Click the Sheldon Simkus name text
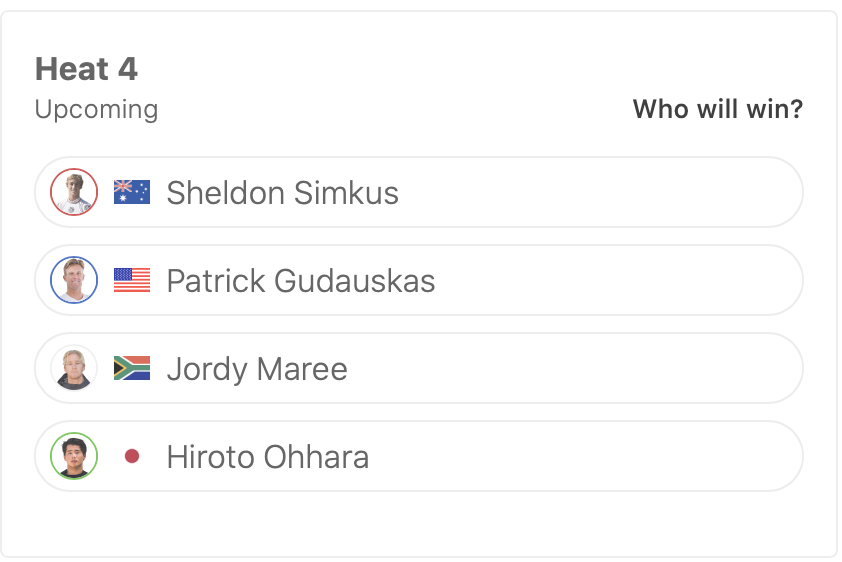Image resolution: width=842 pixels, height=562 pixels. click(282, 192)
